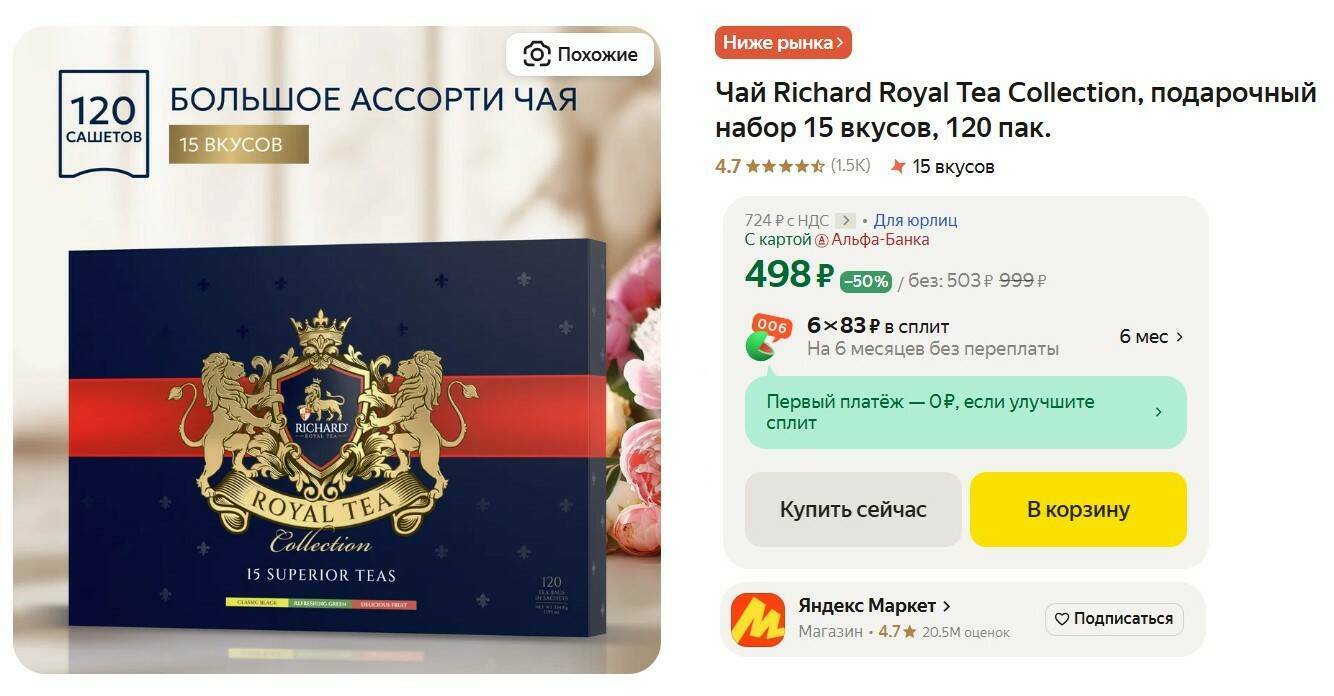Screen dimensions: 1334x696
Task: Expand the Первый платёж — 0₽ banner arrow
Action: click(x=1158, y=412)
